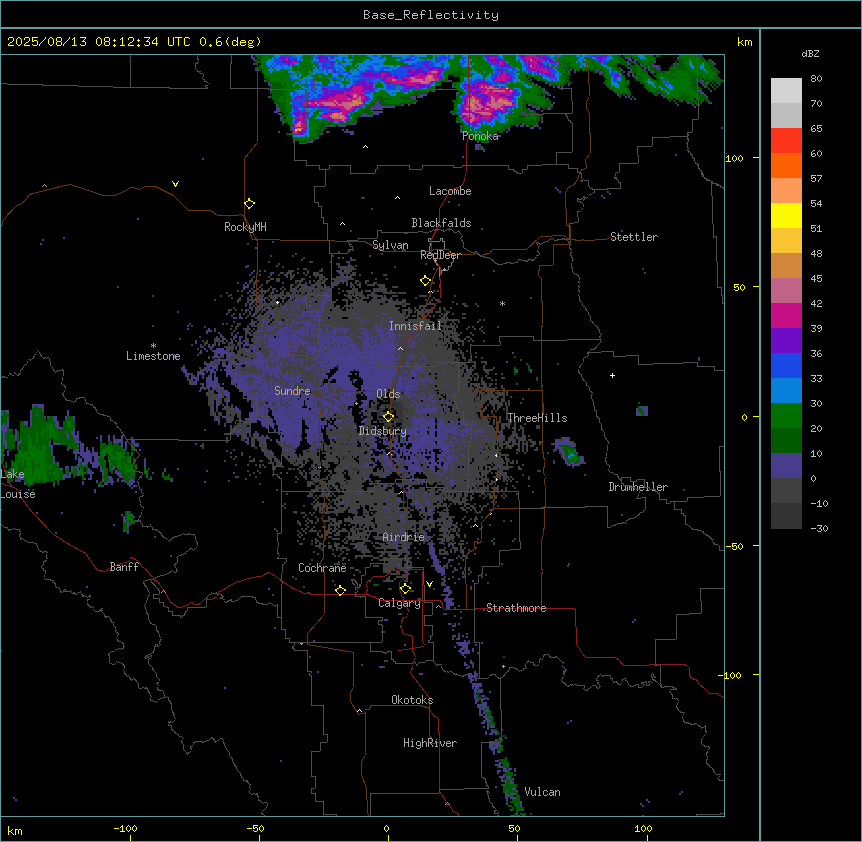Click the yellow diamond marker above the Calgary label

(x=405, y=589)
